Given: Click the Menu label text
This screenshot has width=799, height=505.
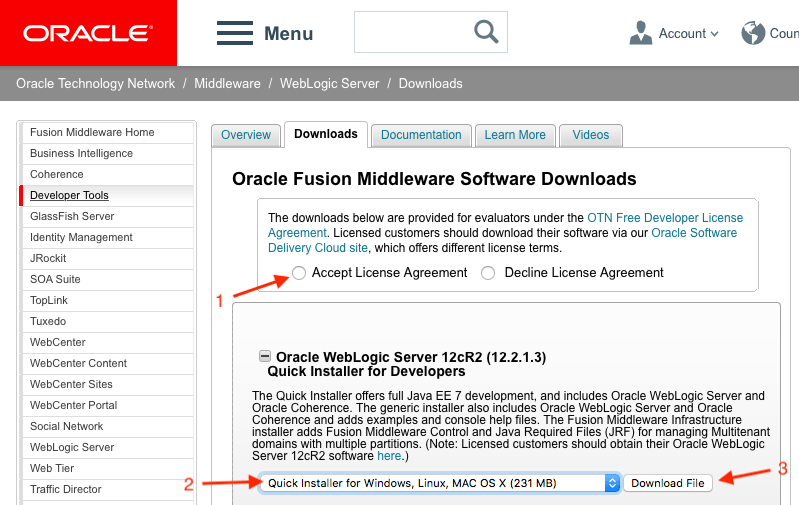Looking at the screenshot, I should click(x=288, y=34).
